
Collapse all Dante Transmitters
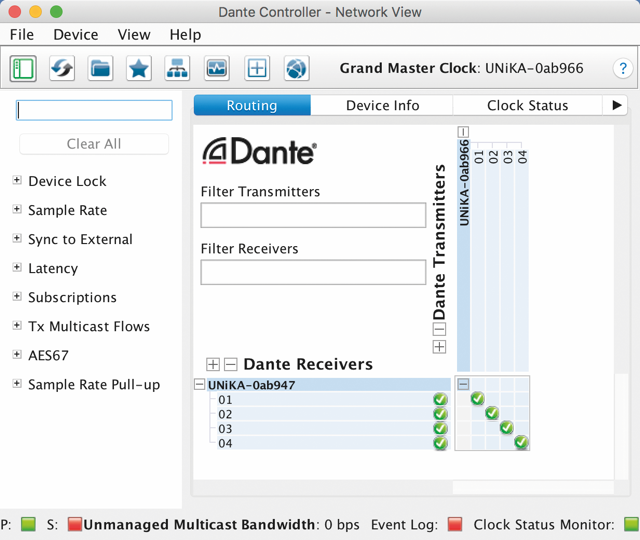[439, 329]
